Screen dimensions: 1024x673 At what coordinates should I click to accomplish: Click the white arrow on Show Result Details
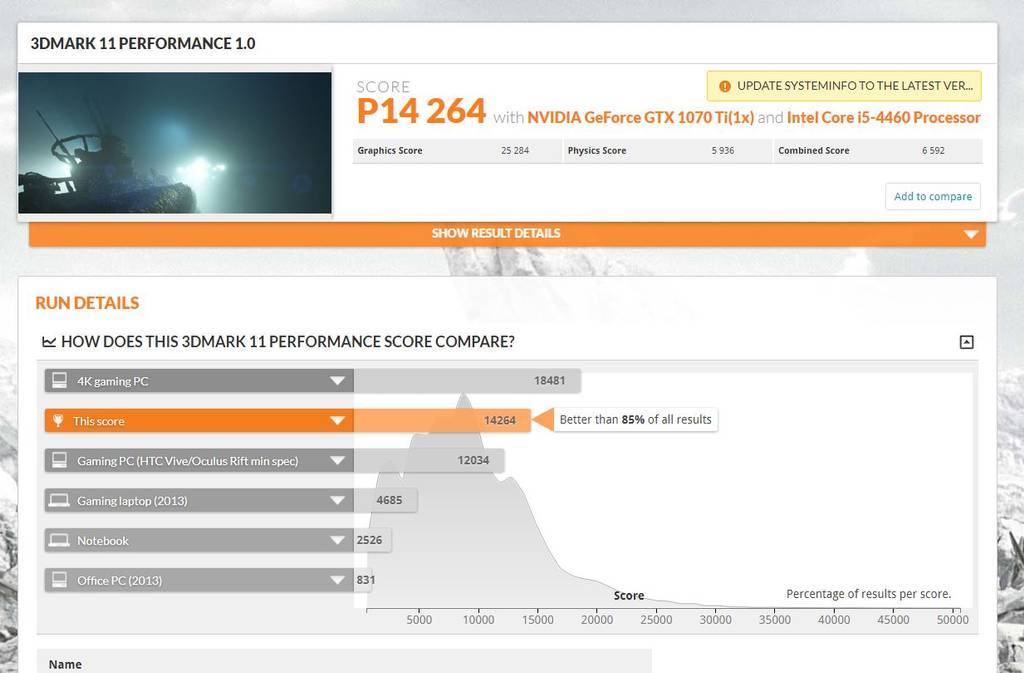coord(970,234)
